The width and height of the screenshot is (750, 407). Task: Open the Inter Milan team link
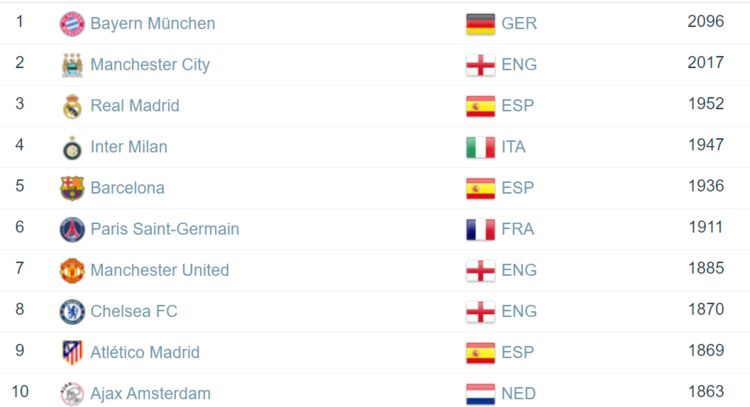[129, 147]
